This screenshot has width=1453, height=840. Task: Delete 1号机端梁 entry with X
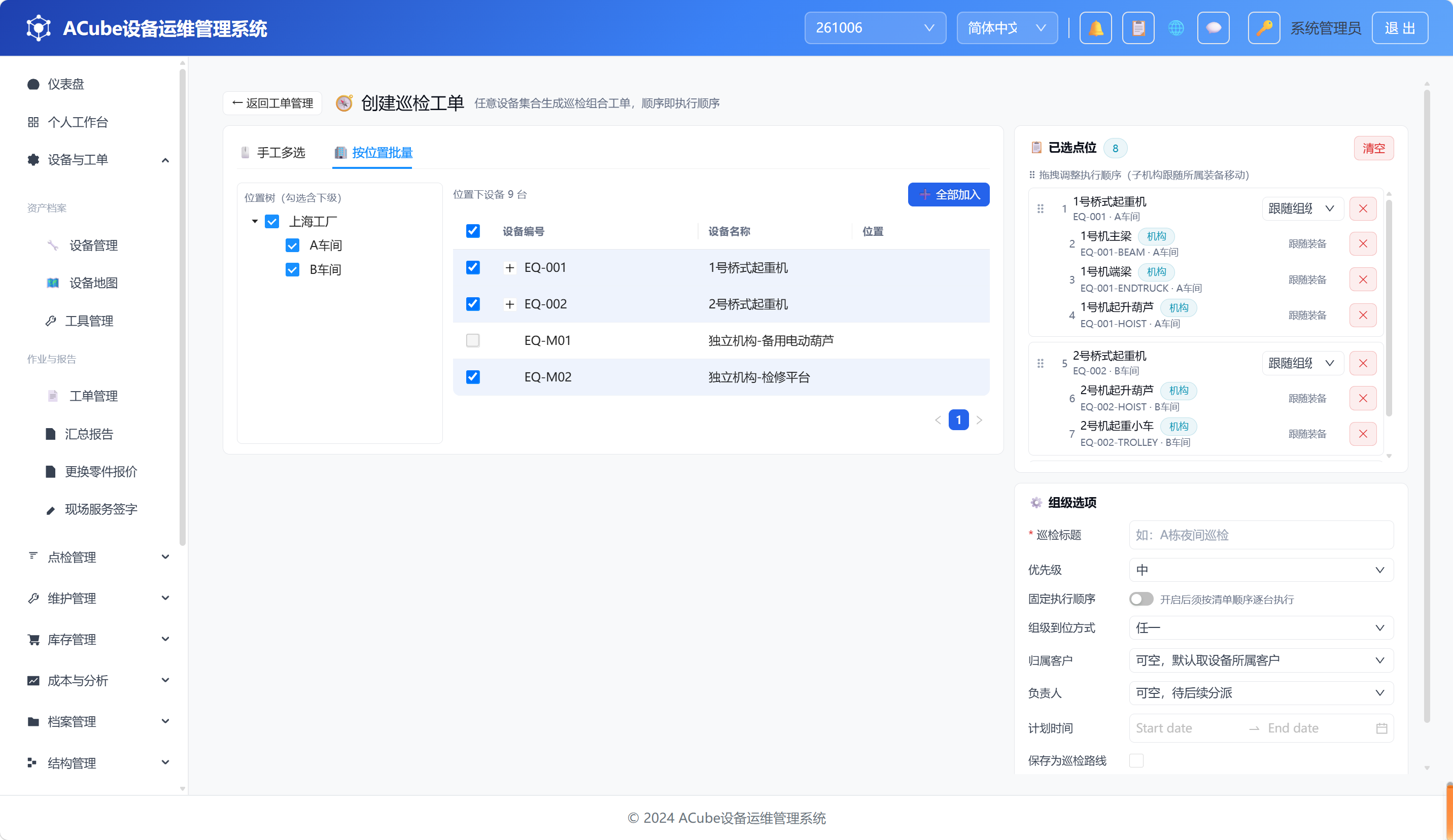point(1363,279)
